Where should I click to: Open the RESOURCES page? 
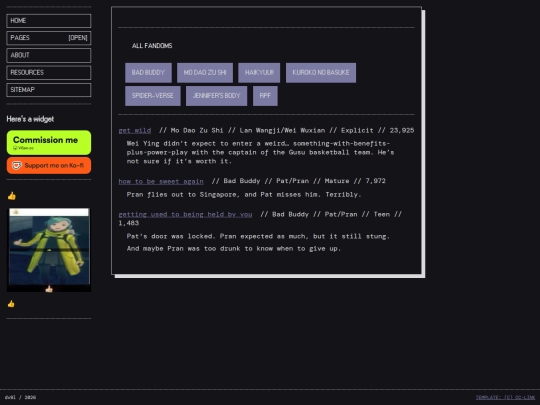pyautogui.click(x=49, y=73)
